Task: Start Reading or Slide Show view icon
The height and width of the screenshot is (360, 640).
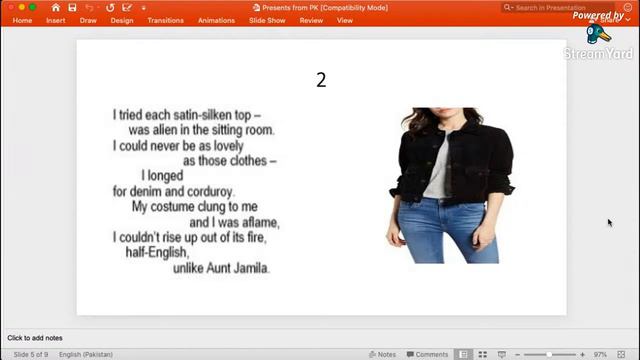Action: 502,354
